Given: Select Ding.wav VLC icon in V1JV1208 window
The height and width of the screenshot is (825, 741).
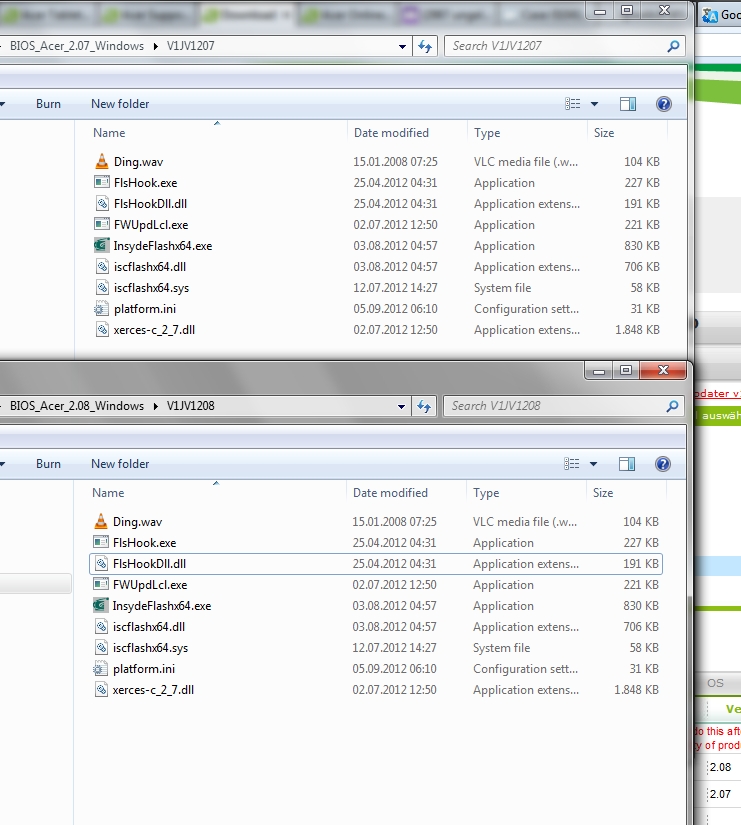Looking at the screenshot, I should pyautogui.click(x=101, y=521).
